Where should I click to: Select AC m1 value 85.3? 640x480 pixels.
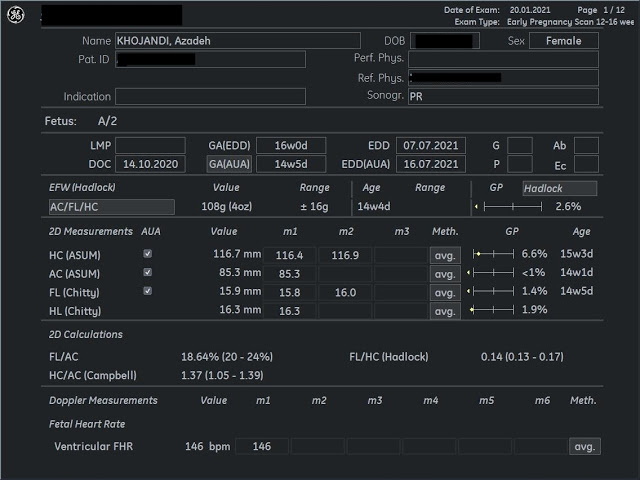click(x=289, y=274)
